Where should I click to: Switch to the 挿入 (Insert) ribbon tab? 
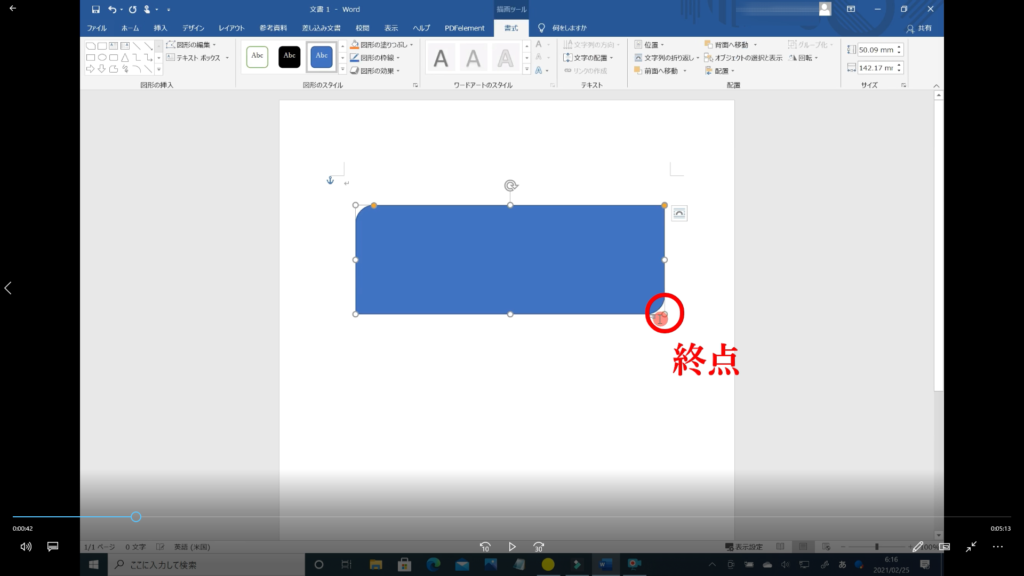160,28
